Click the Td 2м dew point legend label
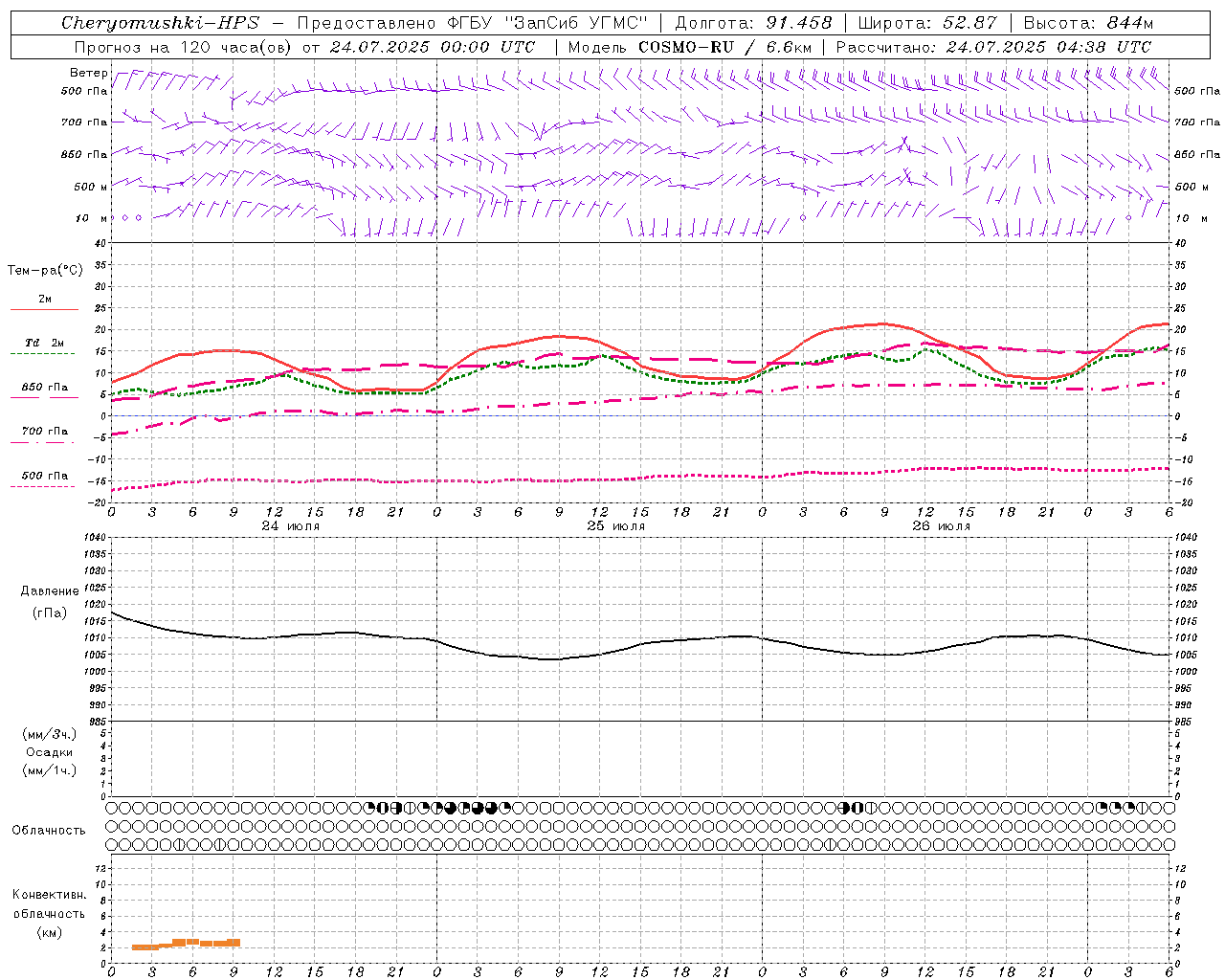 (45, 343)
